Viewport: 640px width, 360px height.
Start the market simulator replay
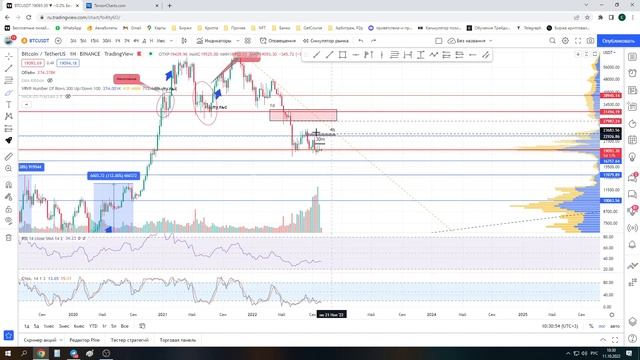pos(326,41)
